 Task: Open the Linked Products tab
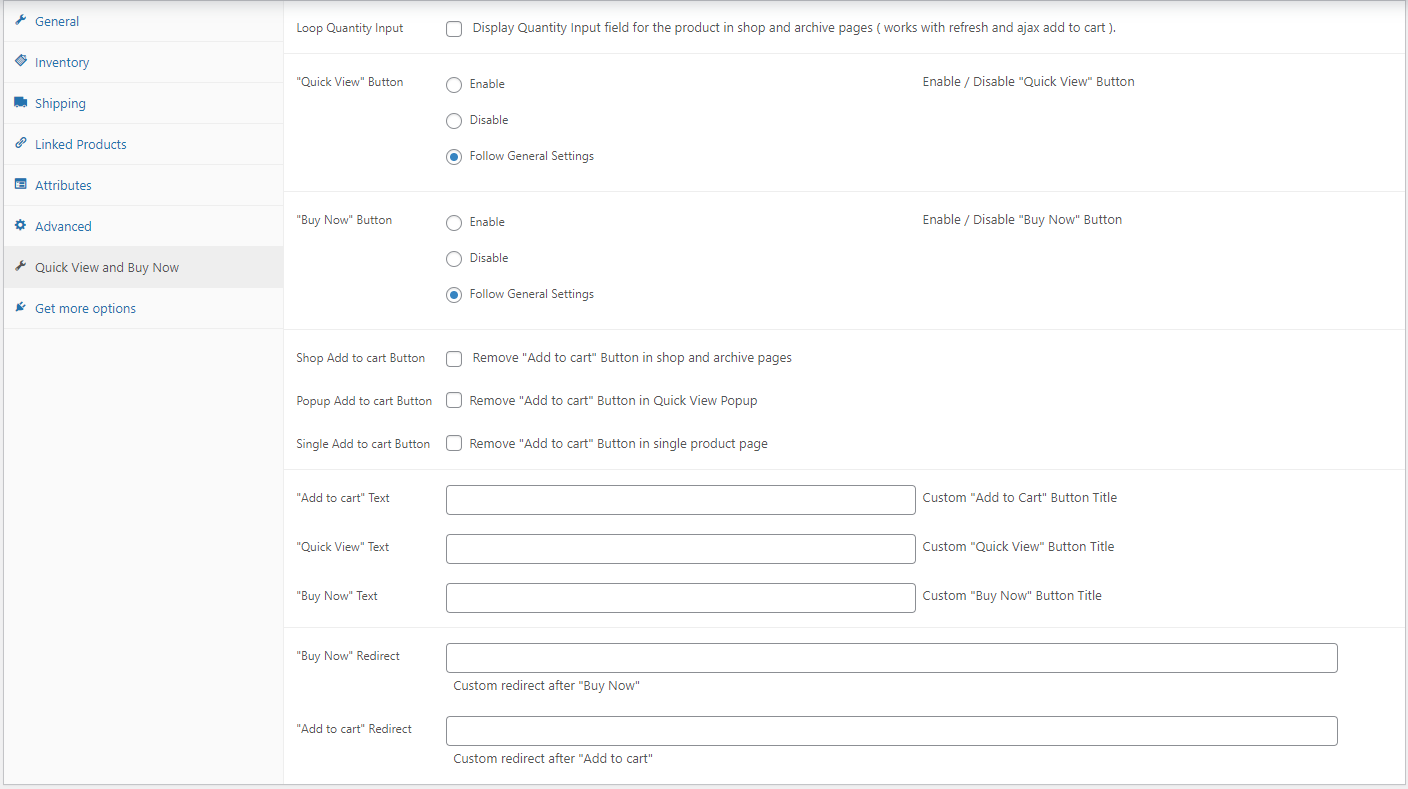coord(80,144)
